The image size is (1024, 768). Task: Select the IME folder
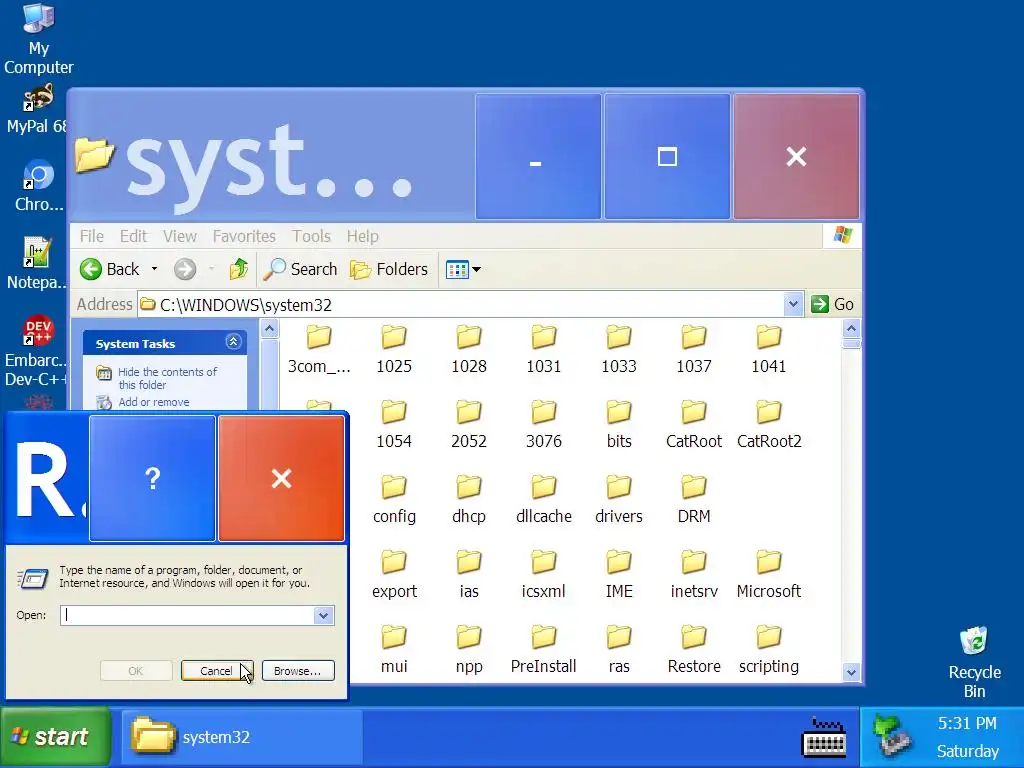pyautogui.click(x=618, y=575)
